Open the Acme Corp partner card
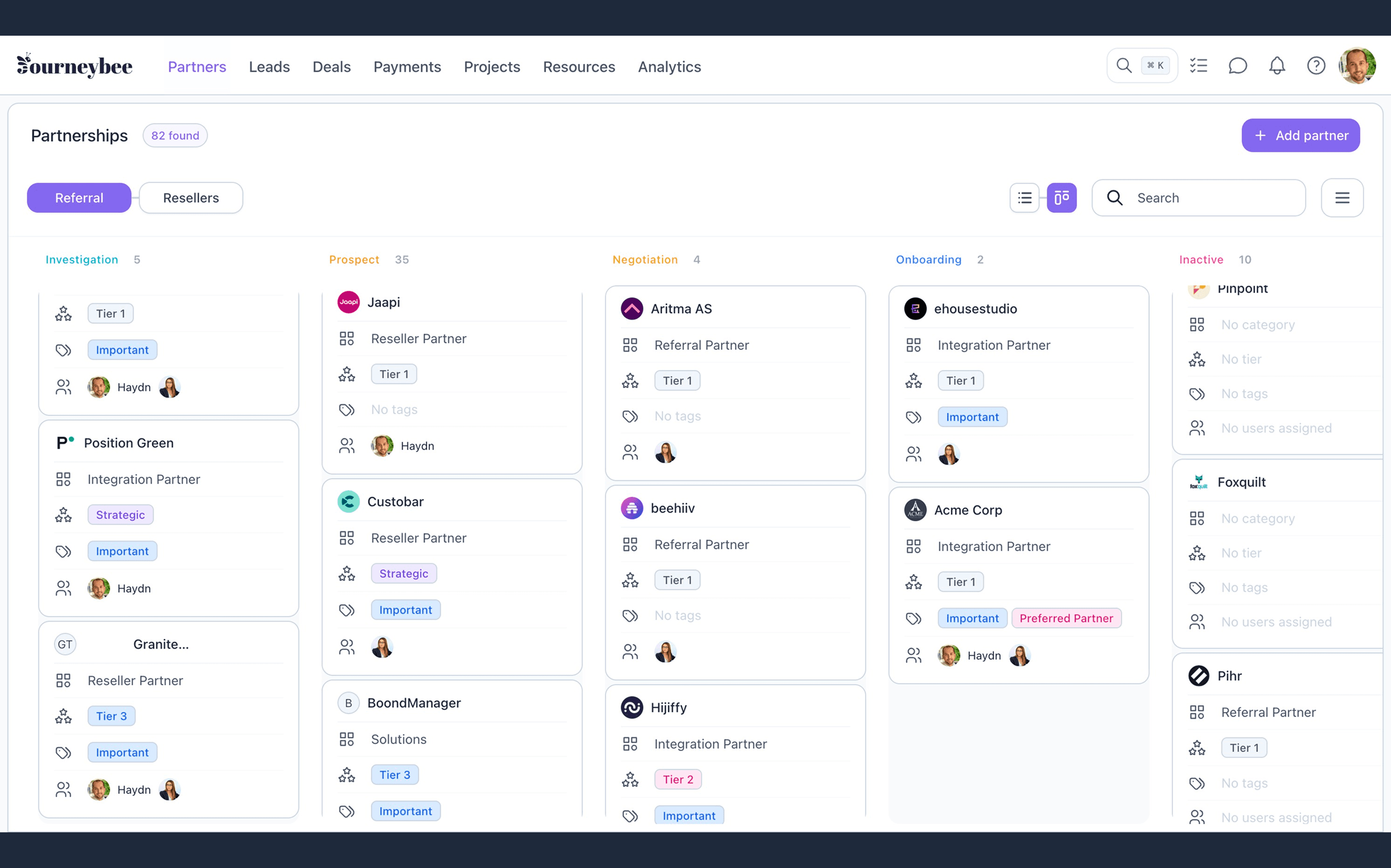The image size is (1391, 868). point(968,510)
